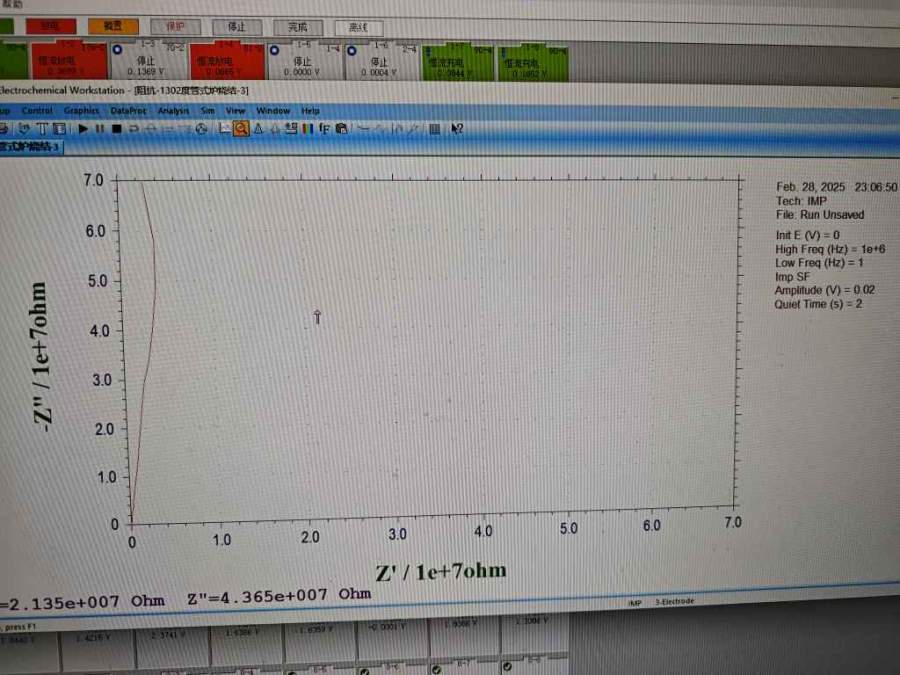Click the graph plot icon left of magnifier

click(x=225, y=129)
